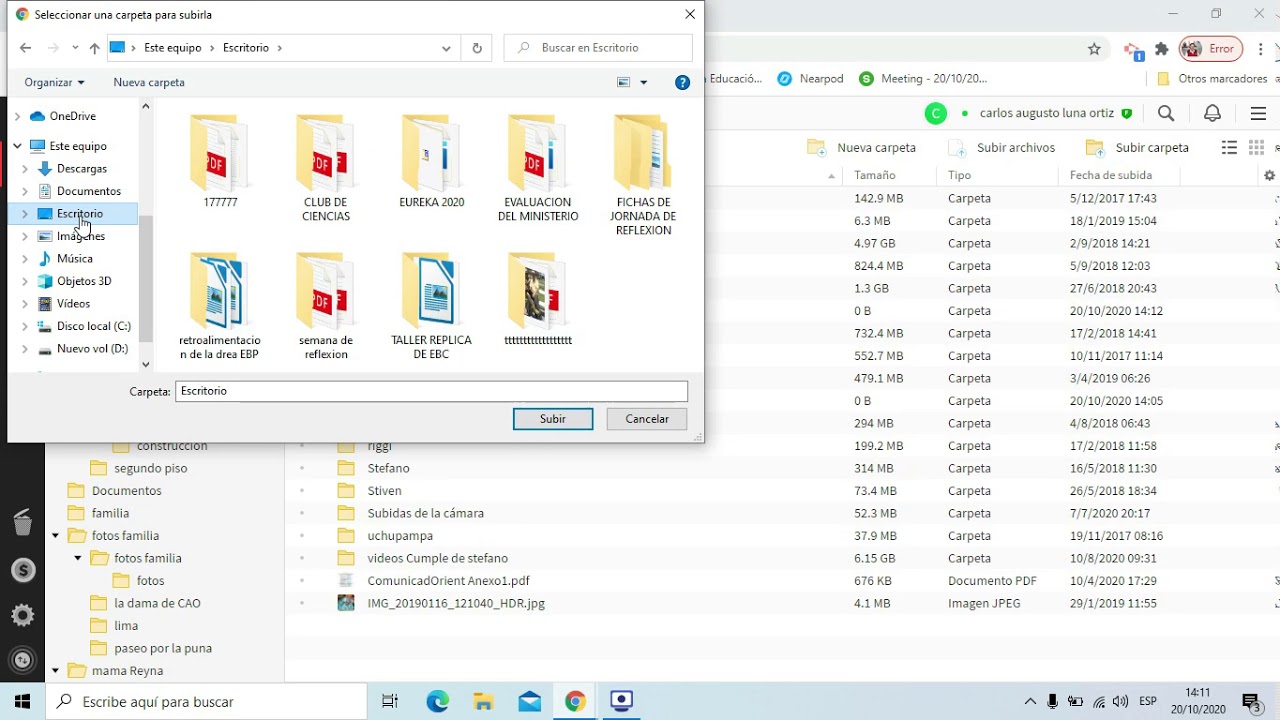
Task: Select Objetos 3D in navigation pane
Action: [84, 281]
